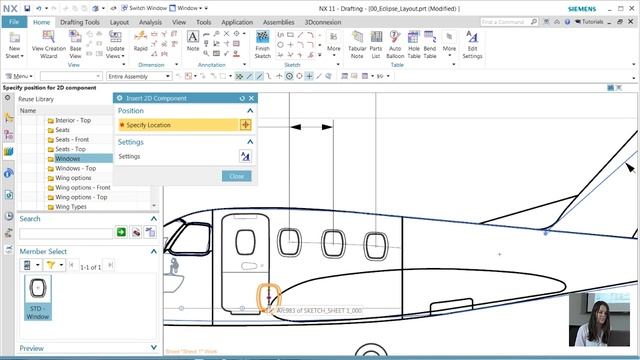Select the Note annotation tool
The width and height of the screenshot is (640, 360).
(193, 38)
